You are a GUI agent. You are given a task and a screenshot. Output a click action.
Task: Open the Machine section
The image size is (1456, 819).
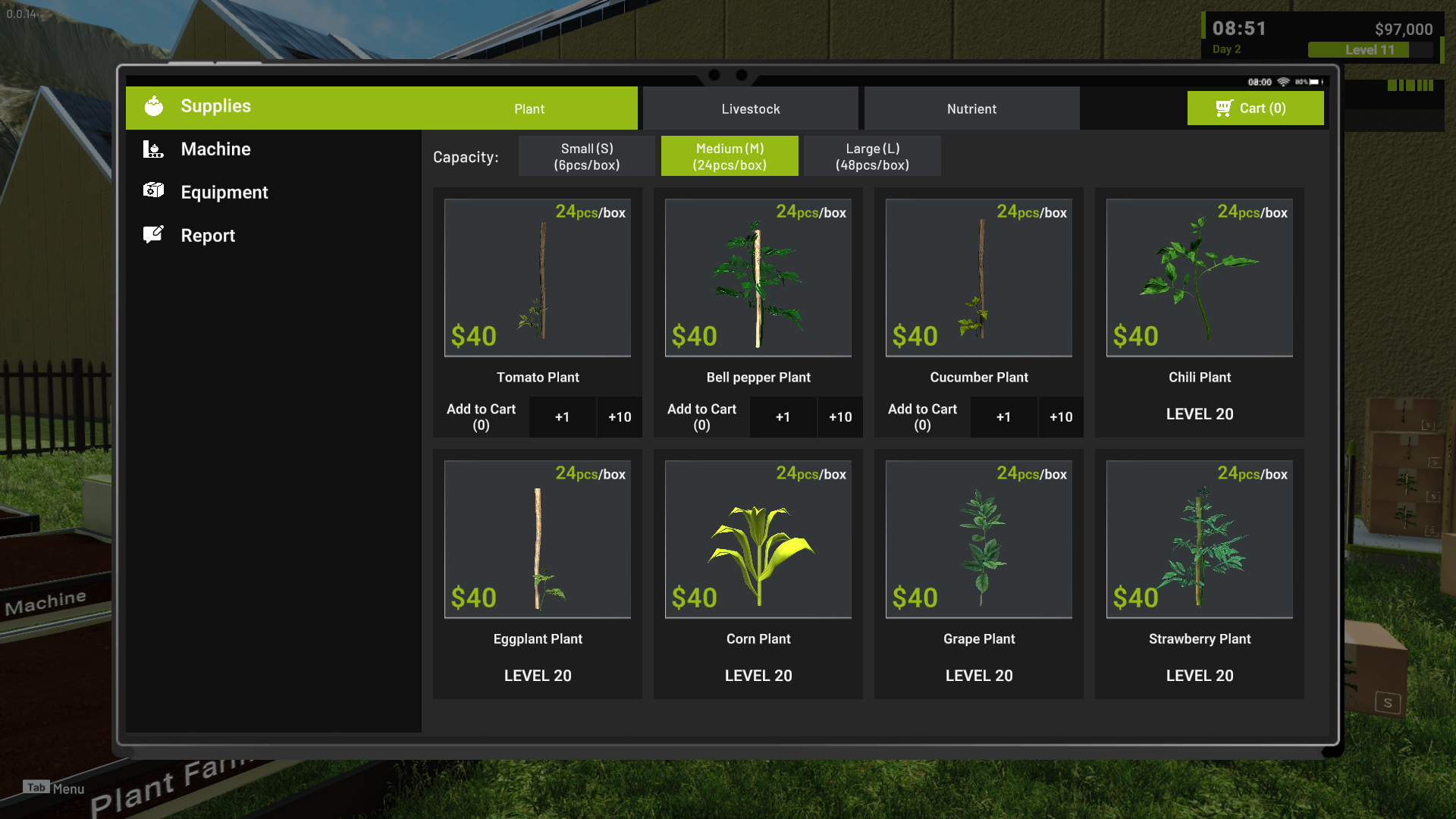click(x=274, y=149)
